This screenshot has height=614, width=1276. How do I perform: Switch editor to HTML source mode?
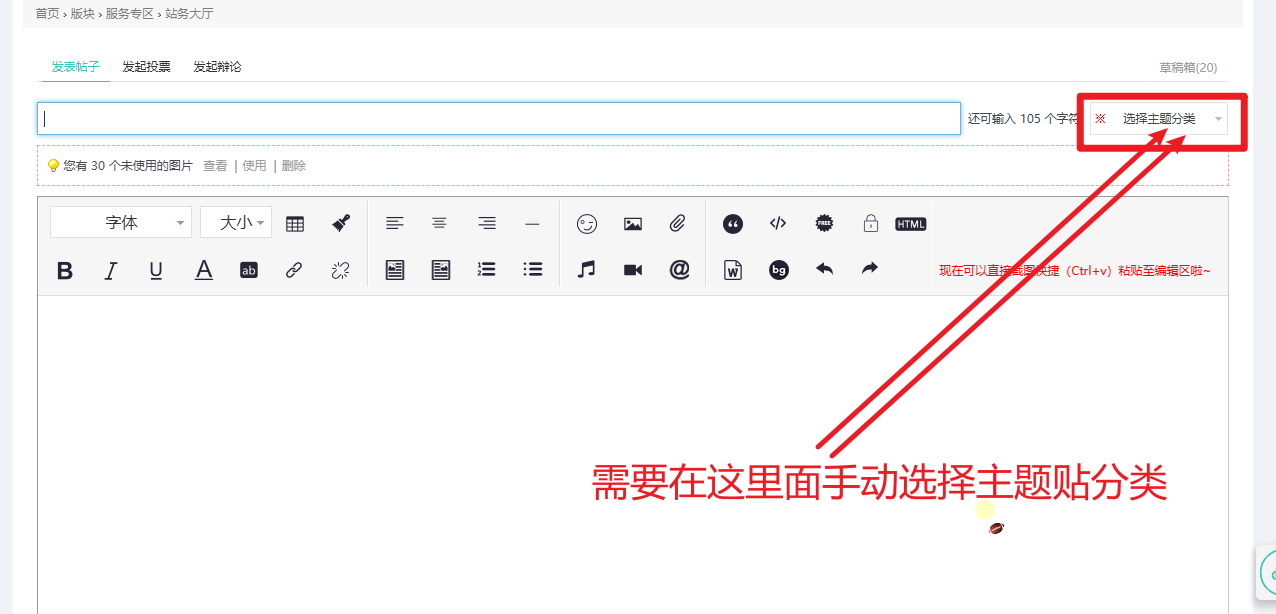pos(911,224)
